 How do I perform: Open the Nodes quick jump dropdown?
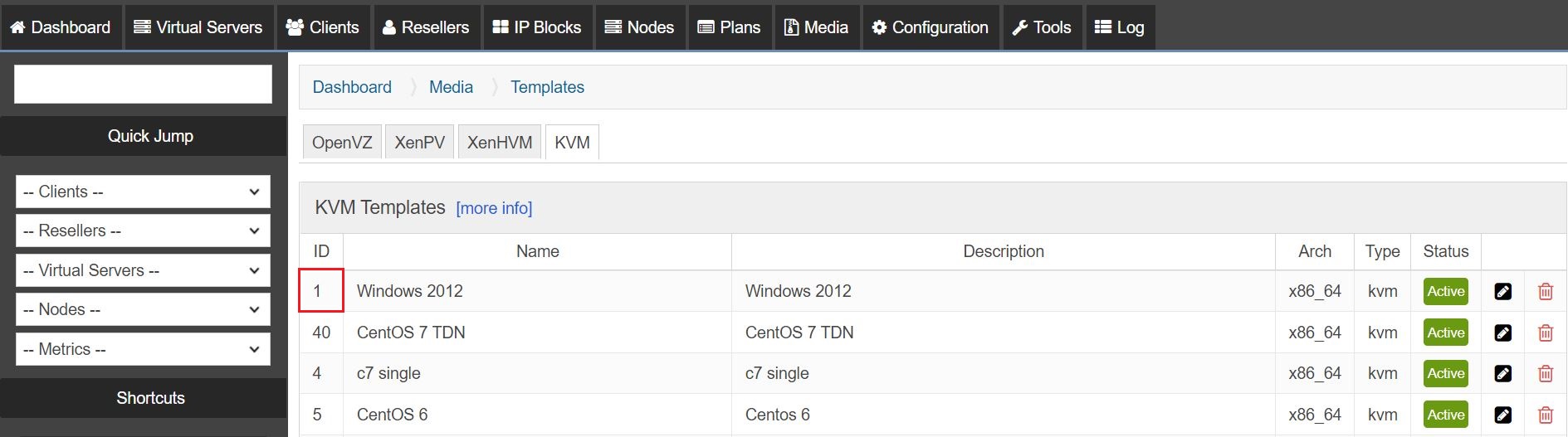click(143, 309)
